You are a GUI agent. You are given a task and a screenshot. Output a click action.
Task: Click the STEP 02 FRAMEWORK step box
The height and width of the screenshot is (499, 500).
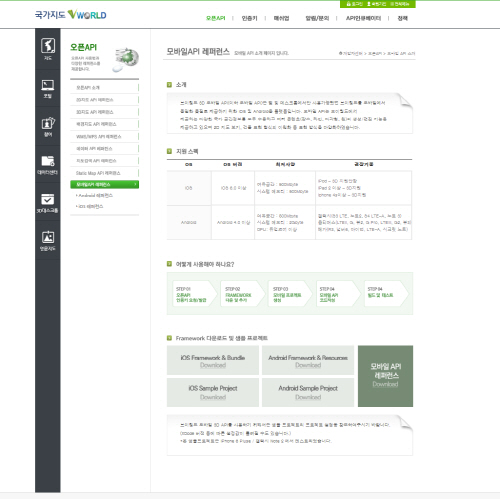pyautogui.click(x=243, y=294)
